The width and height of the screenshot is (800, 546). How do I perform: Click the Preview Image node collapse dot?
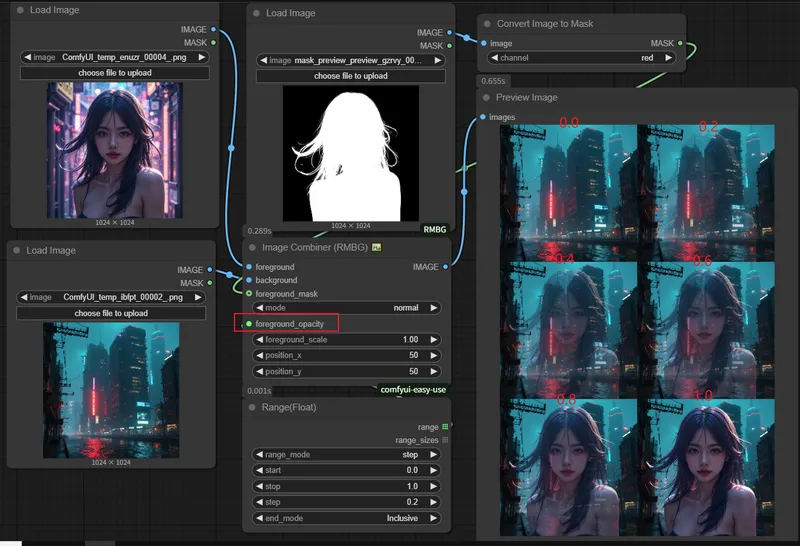point(486,98)
